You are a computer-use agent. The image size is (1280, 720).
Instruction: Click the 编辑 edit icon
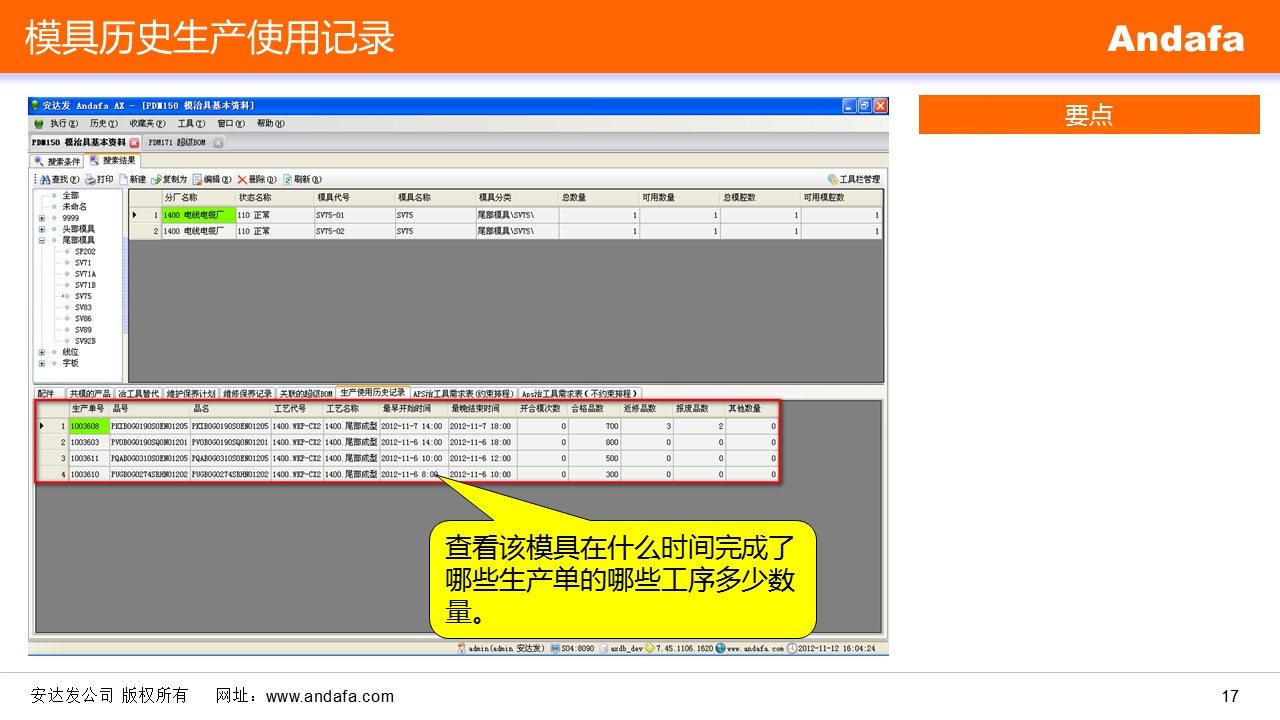[x=198, y=180]
